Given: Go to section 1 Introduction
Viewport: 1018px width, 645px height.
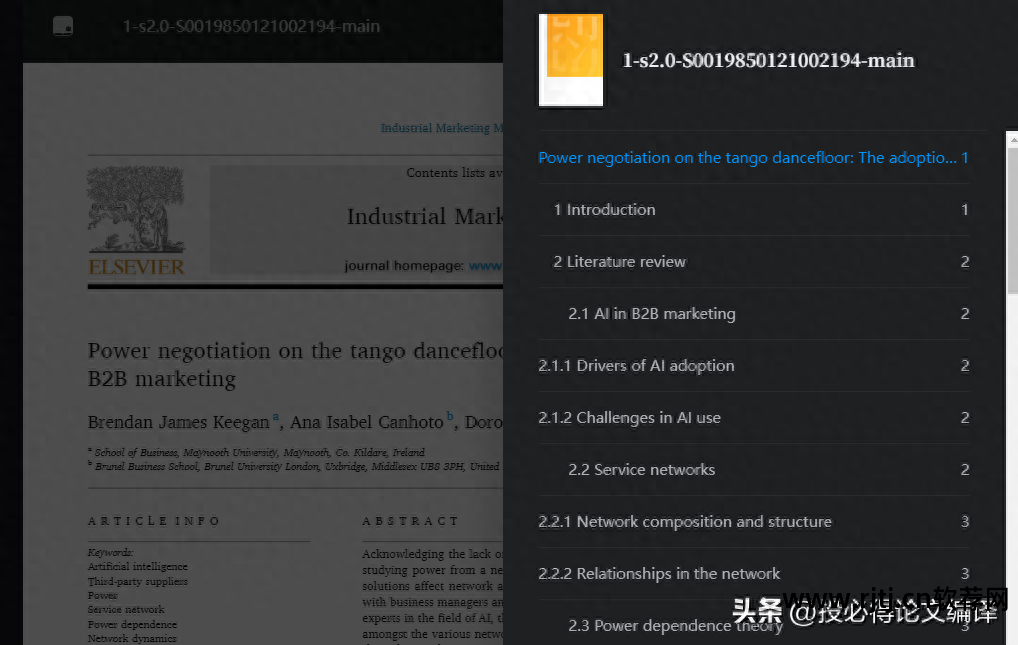Looking at the screenshot, I should tap(604, 210).
